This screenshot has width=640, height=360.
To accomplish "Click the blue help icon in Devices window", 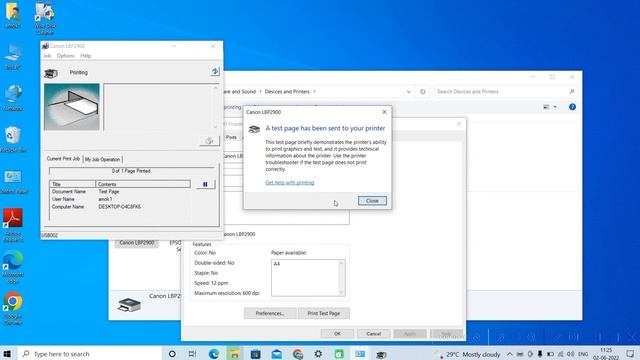I will tap(572, 107).
